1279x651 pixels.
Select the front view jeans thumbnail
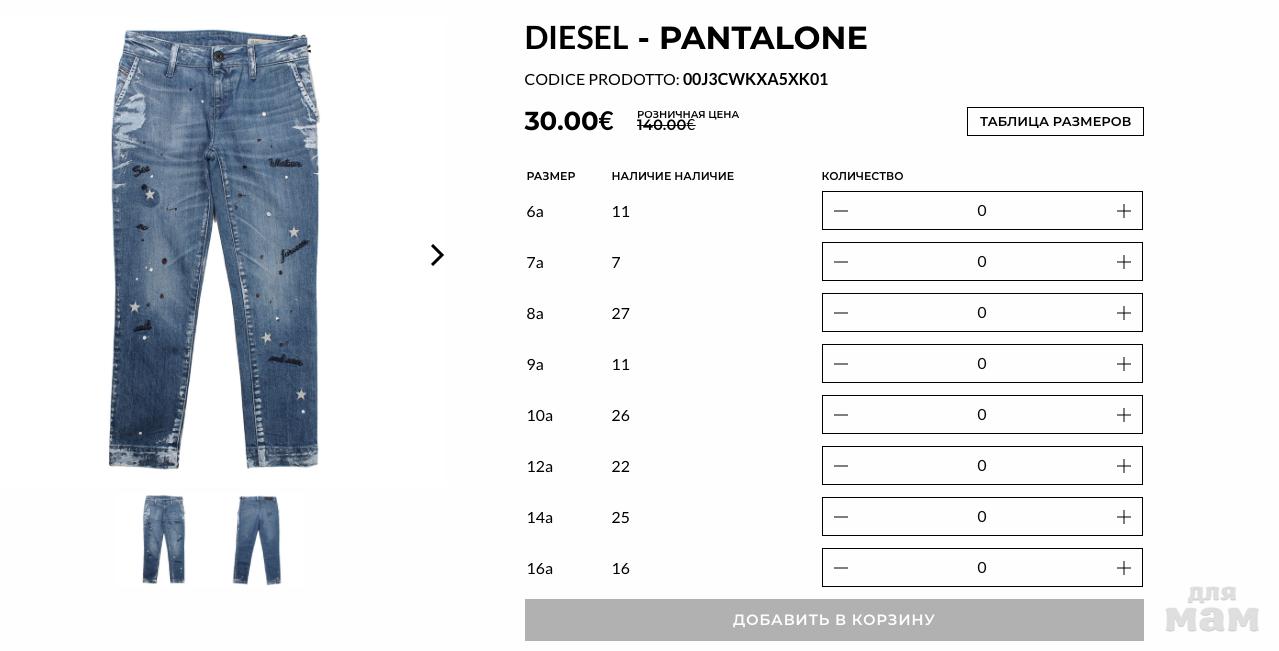pyautogui.click(x=163, y=539)
